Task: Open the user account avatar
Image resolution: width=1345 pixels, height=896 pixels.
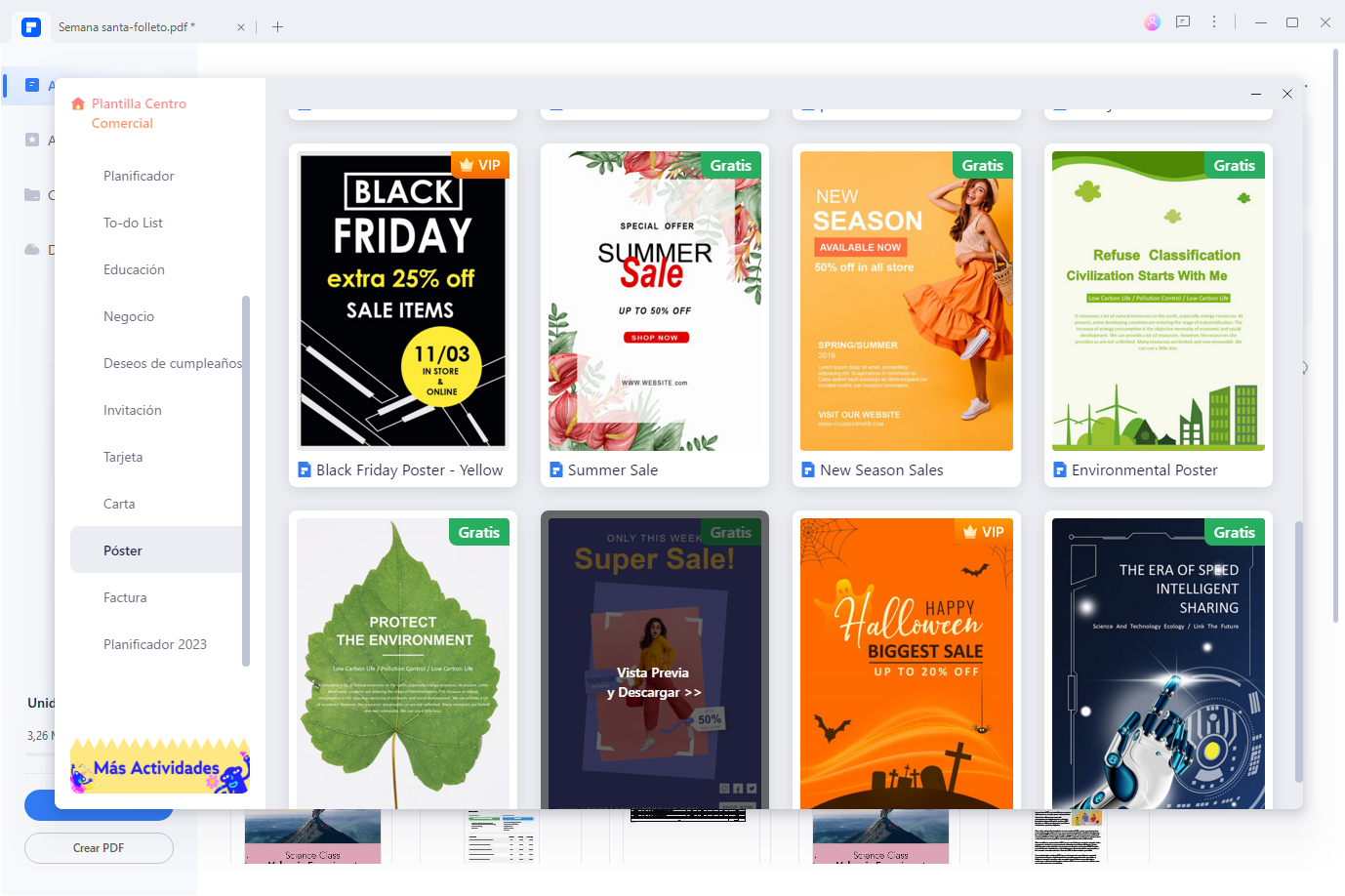Action: pyautogui.click(x=1153, y=21)
